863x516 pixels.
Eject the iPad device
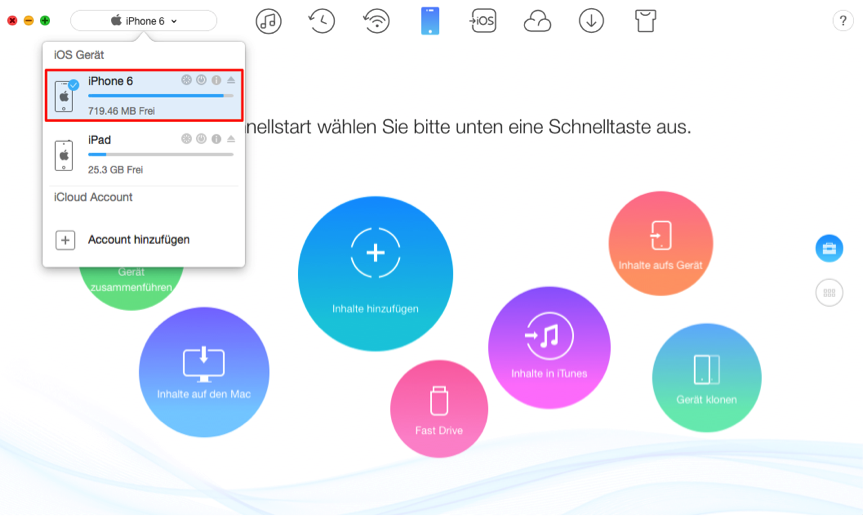point(231,139)
